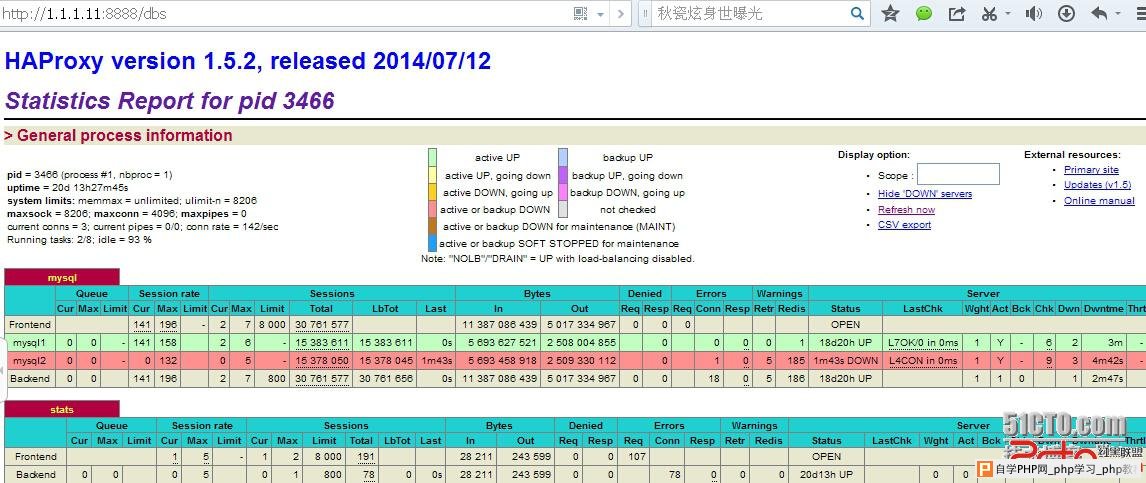Click the blue SOFT STOPPED legend swatch

coord(432,243)
